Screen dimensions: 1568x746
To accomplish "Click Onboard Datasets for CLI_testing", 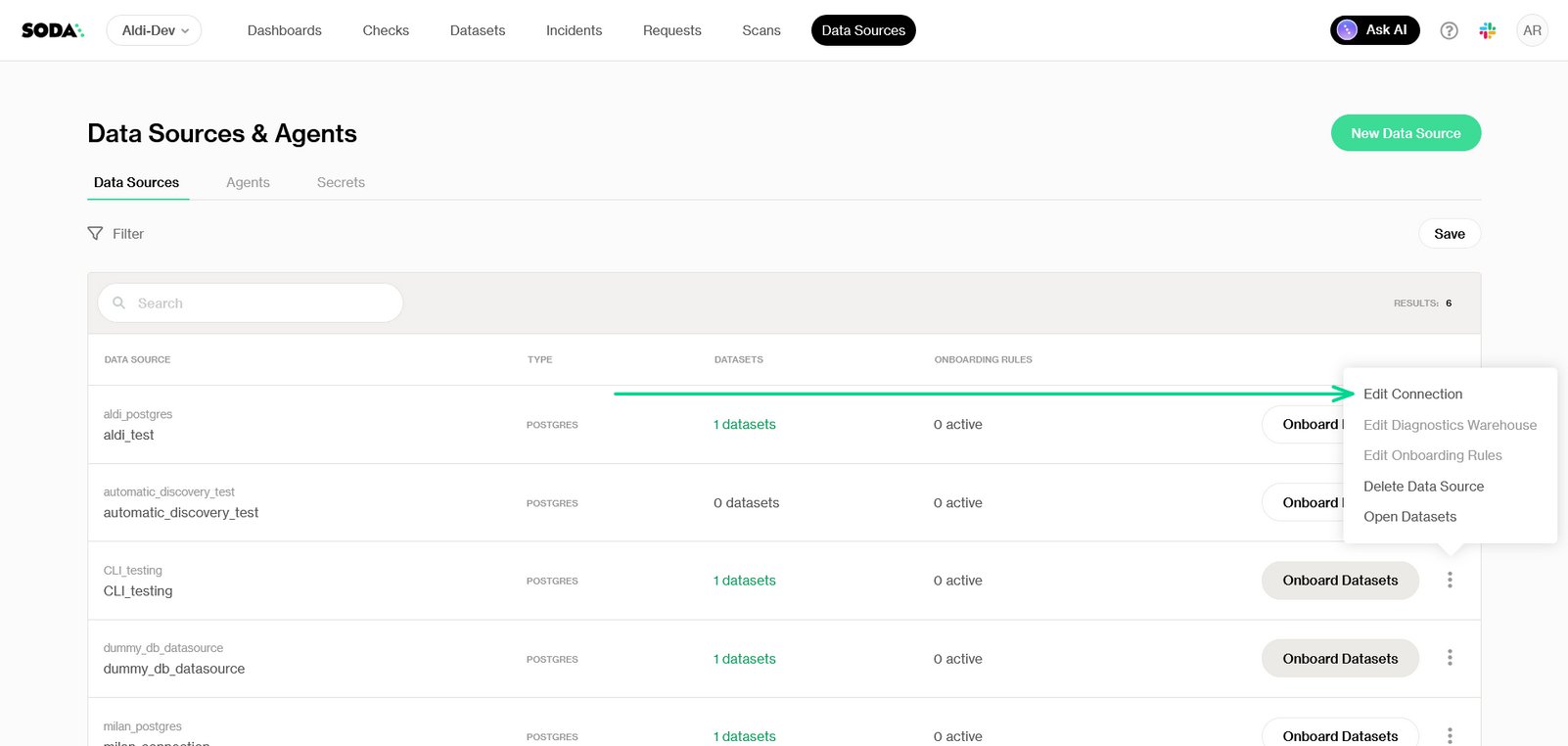I will [x=1339, y=581].
